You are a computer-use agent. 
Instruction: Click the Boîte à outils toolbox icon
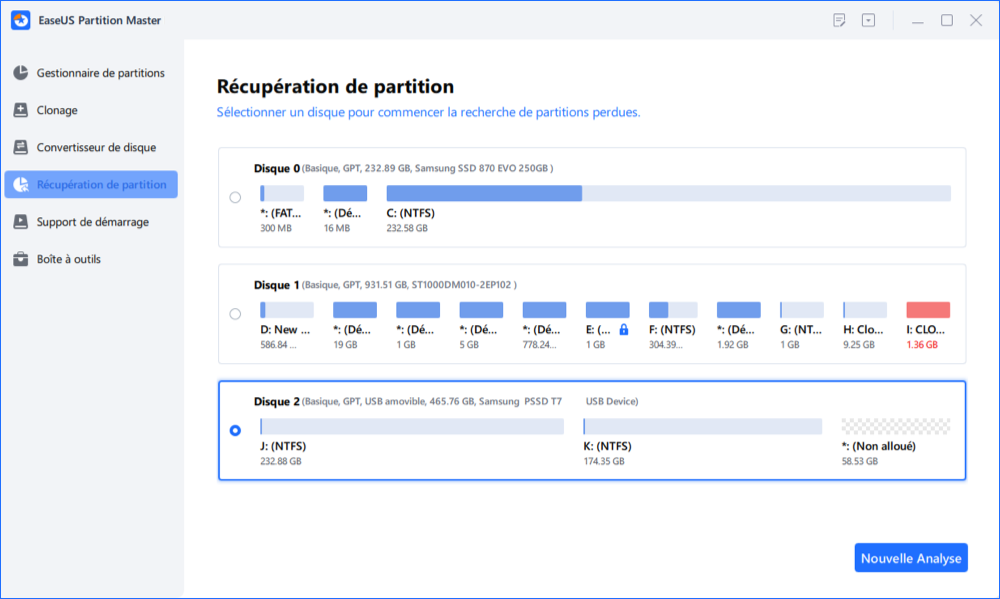(x=20, y=259)
